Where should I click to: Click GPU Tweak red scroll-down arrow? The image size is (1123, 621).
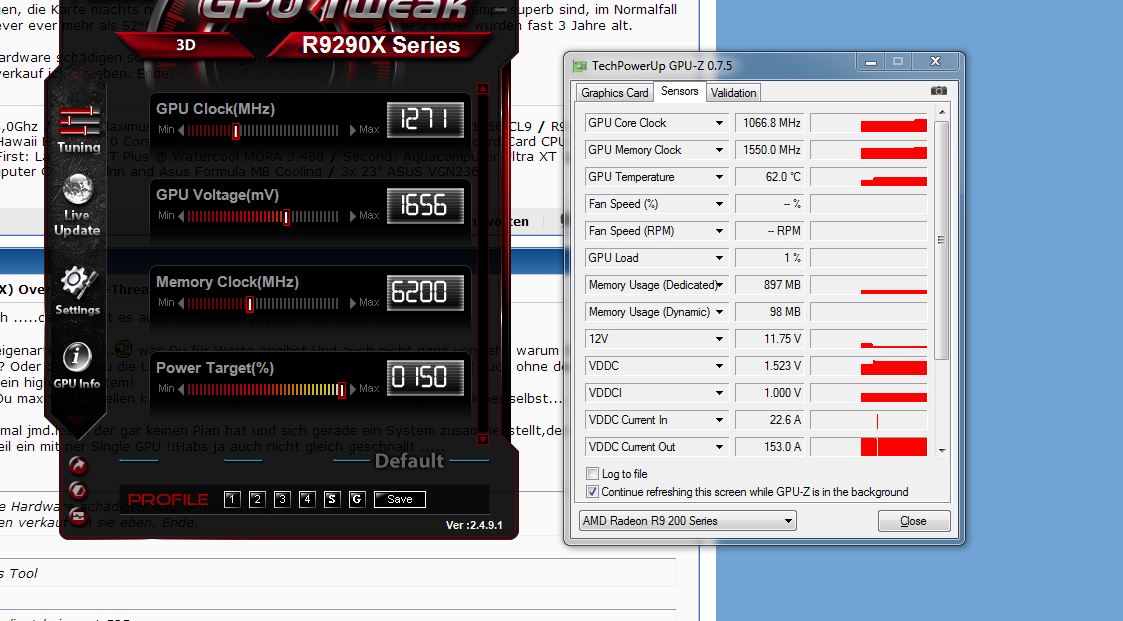[483, 438]
